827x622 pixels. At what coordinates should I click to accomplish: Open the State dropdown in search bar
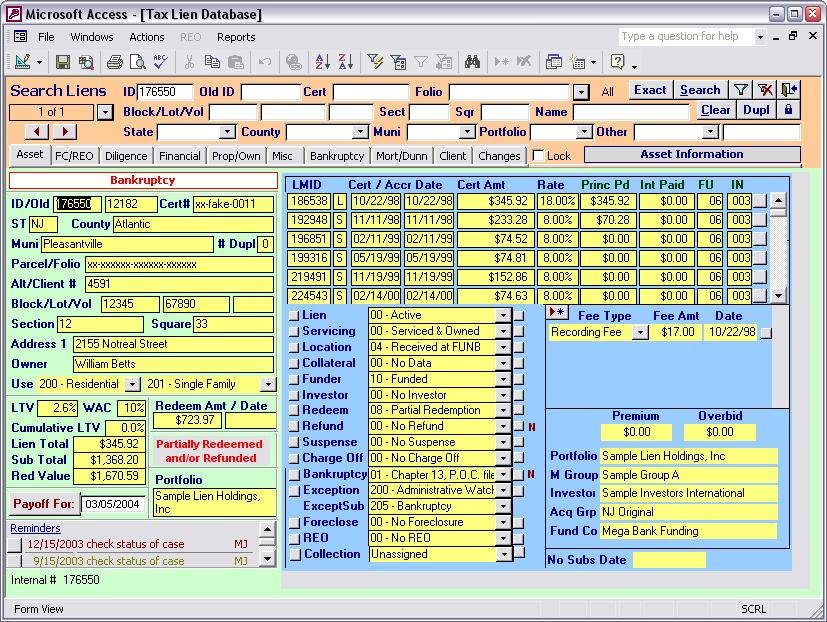point(227,131)
